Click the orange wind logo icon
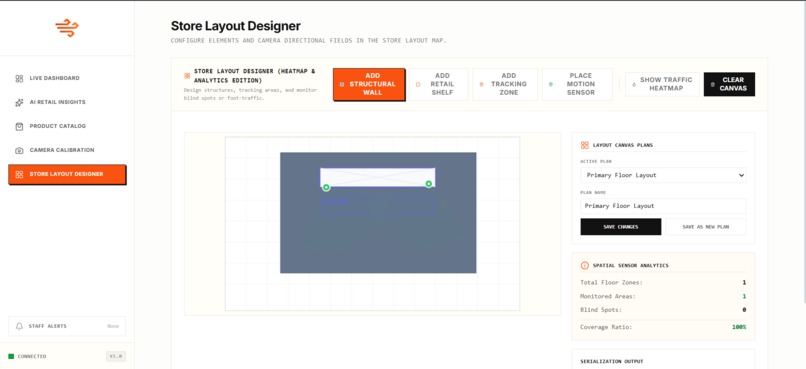Screen dimensions: 806x369 pyautogui.click(x=67, y=28)
